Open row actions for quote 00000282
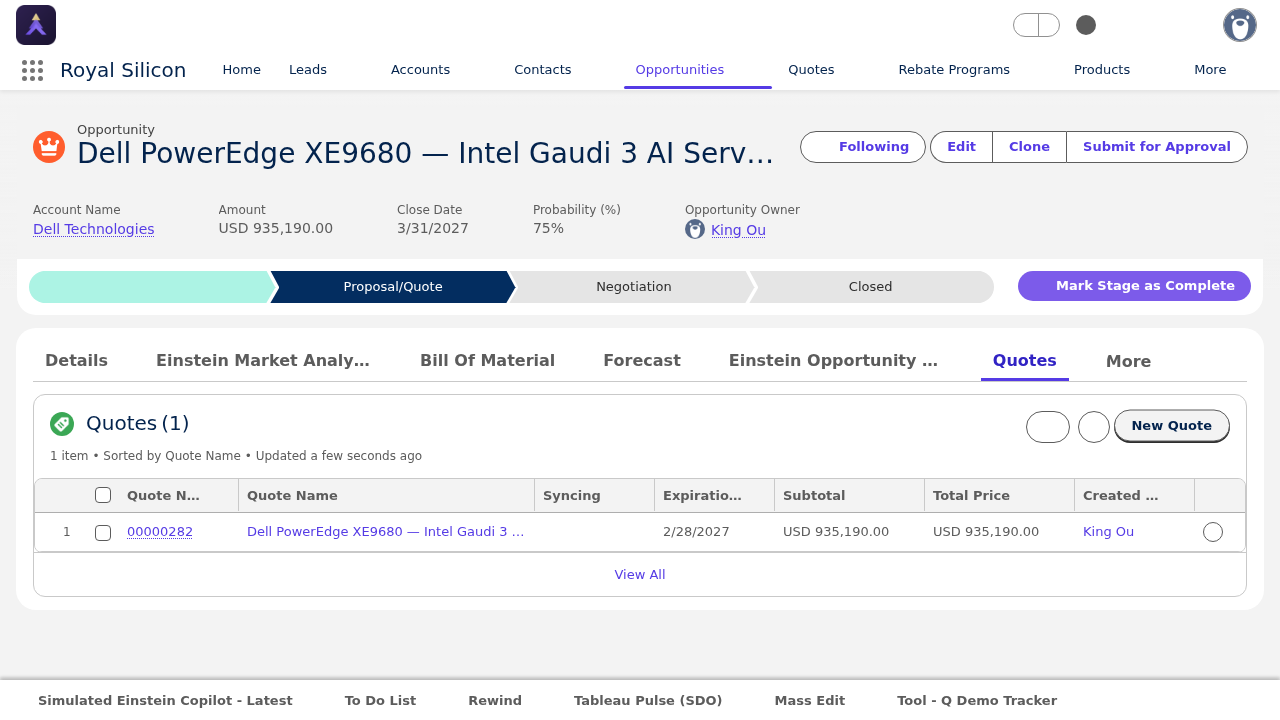 [1213, 532]
